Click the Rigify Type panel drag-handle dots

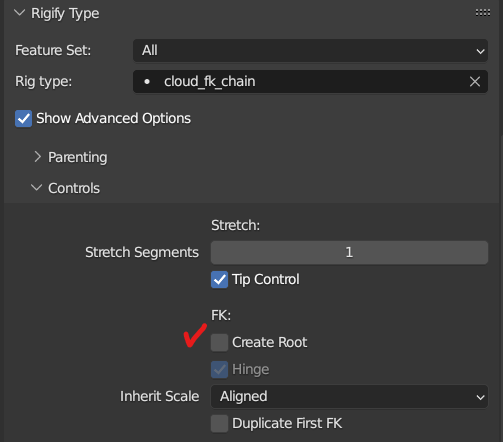tap(483, 13)
